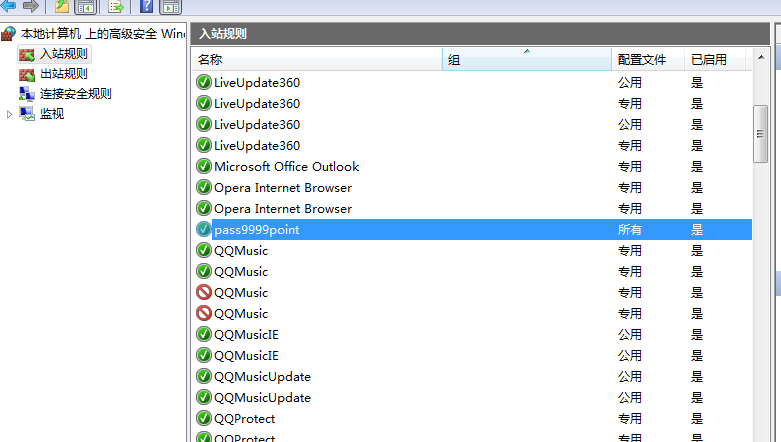The width and height of the screenshot is (781, 442).
Task: Click 是 in the pass9999point row
Action: [x=697, y=230]
